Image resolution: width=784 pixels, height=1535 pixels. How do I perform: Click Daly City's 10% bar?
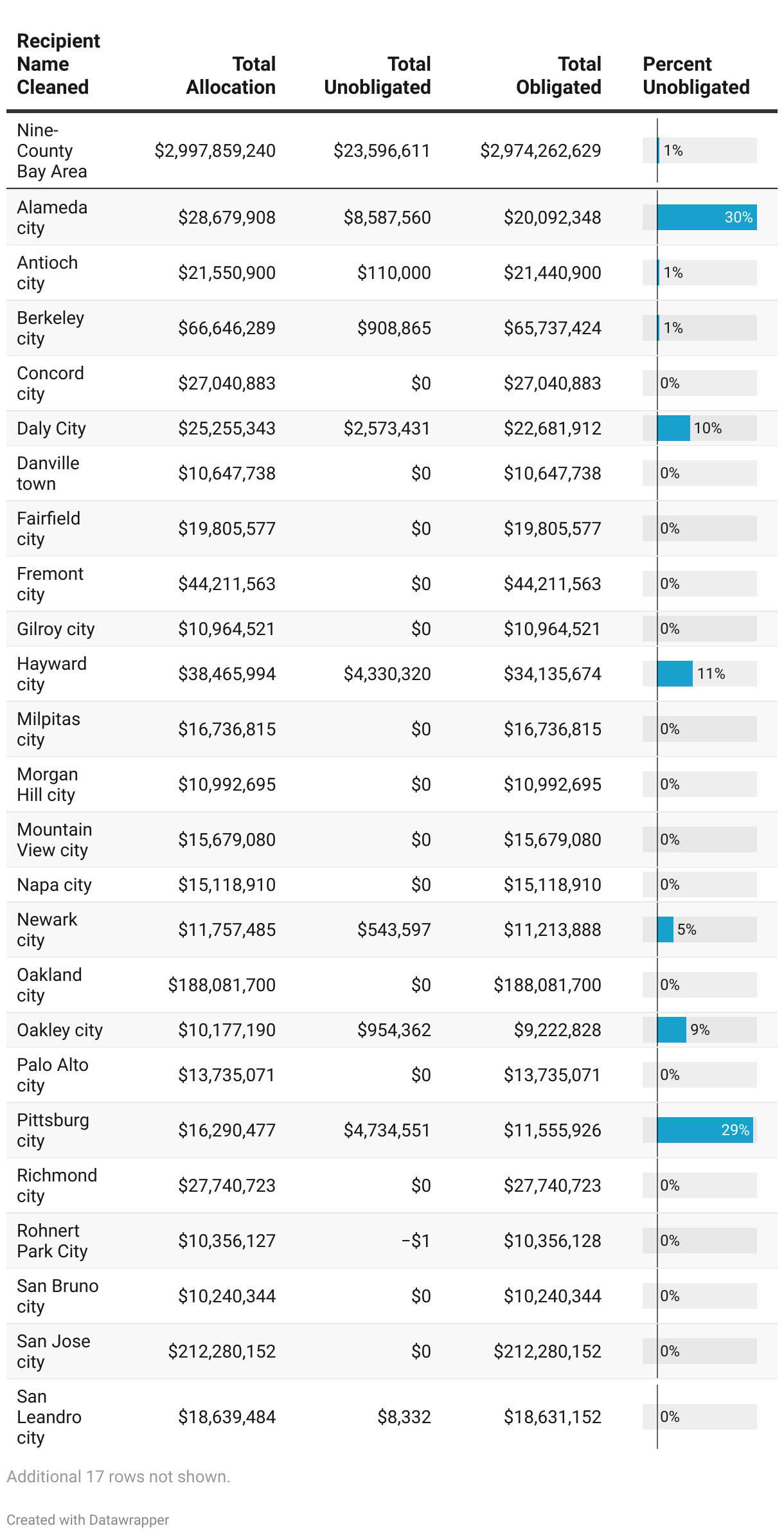pyautogui.click(x=673, y=428)
